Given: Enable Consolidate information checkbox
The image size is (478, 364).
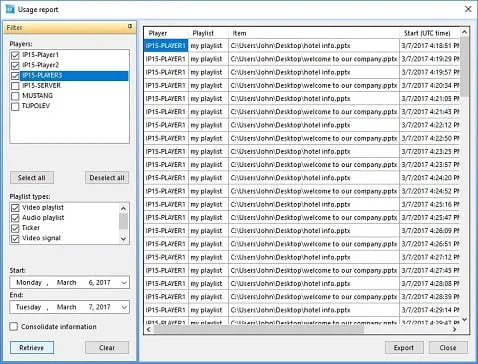Looking at the screenshot, I should point(14,327).
